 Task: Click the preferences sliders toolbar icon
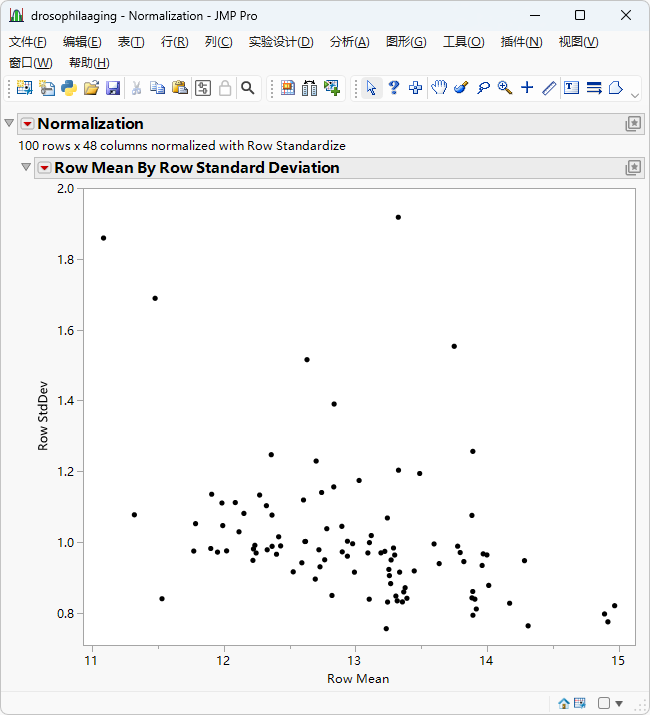tap(203, 88)
